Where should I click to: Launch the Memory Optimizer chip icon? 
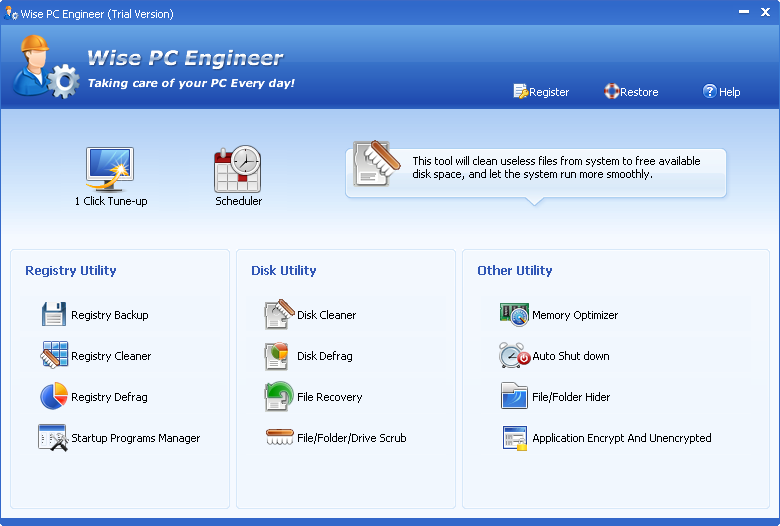(514, 315)
